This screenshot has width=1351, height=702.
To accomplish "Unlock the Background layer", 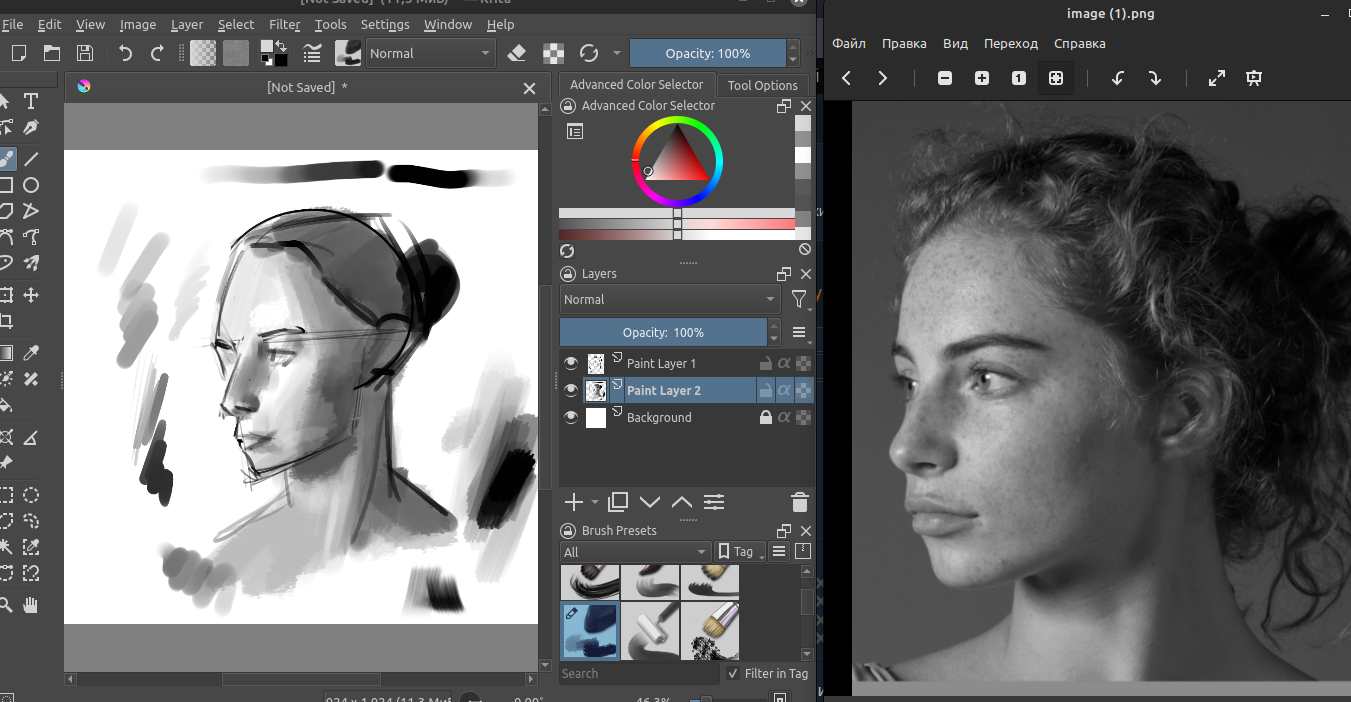I will [766, 417].
